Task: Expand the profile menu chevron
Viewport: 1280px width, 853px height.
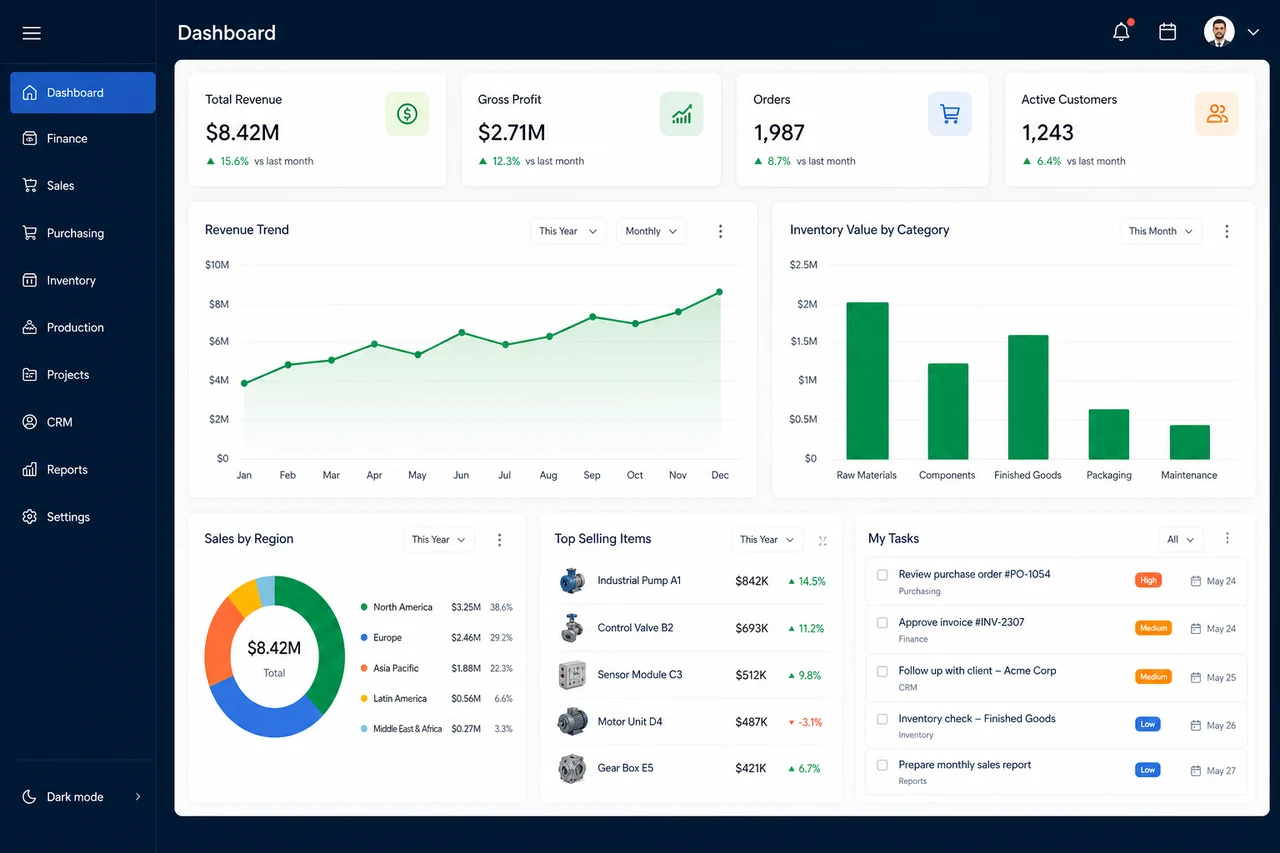Action: (1253, 33)
